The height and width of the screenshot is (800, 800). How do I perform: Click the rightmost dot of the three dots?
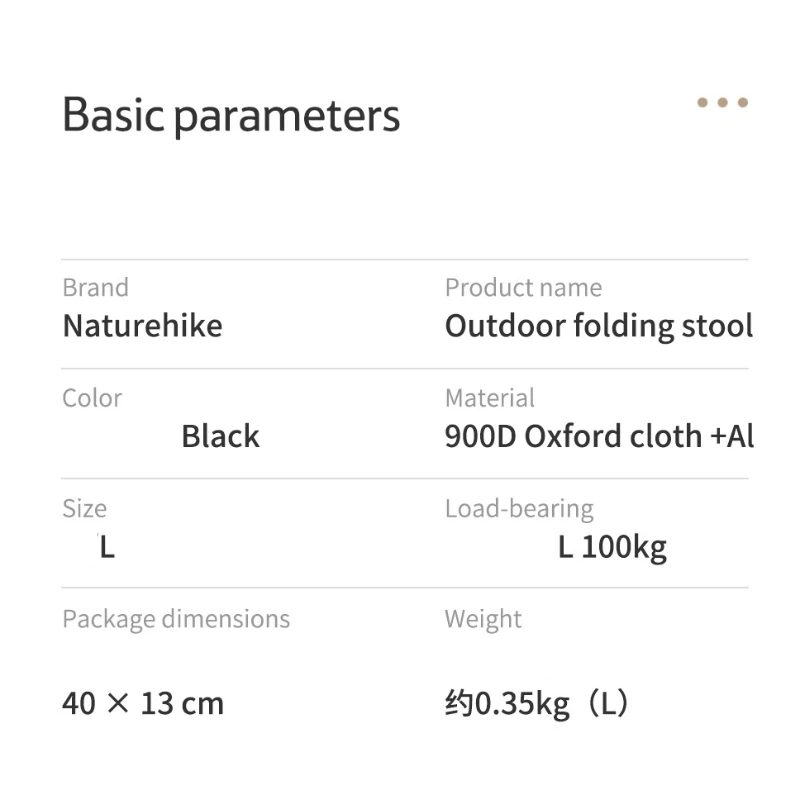742,102
